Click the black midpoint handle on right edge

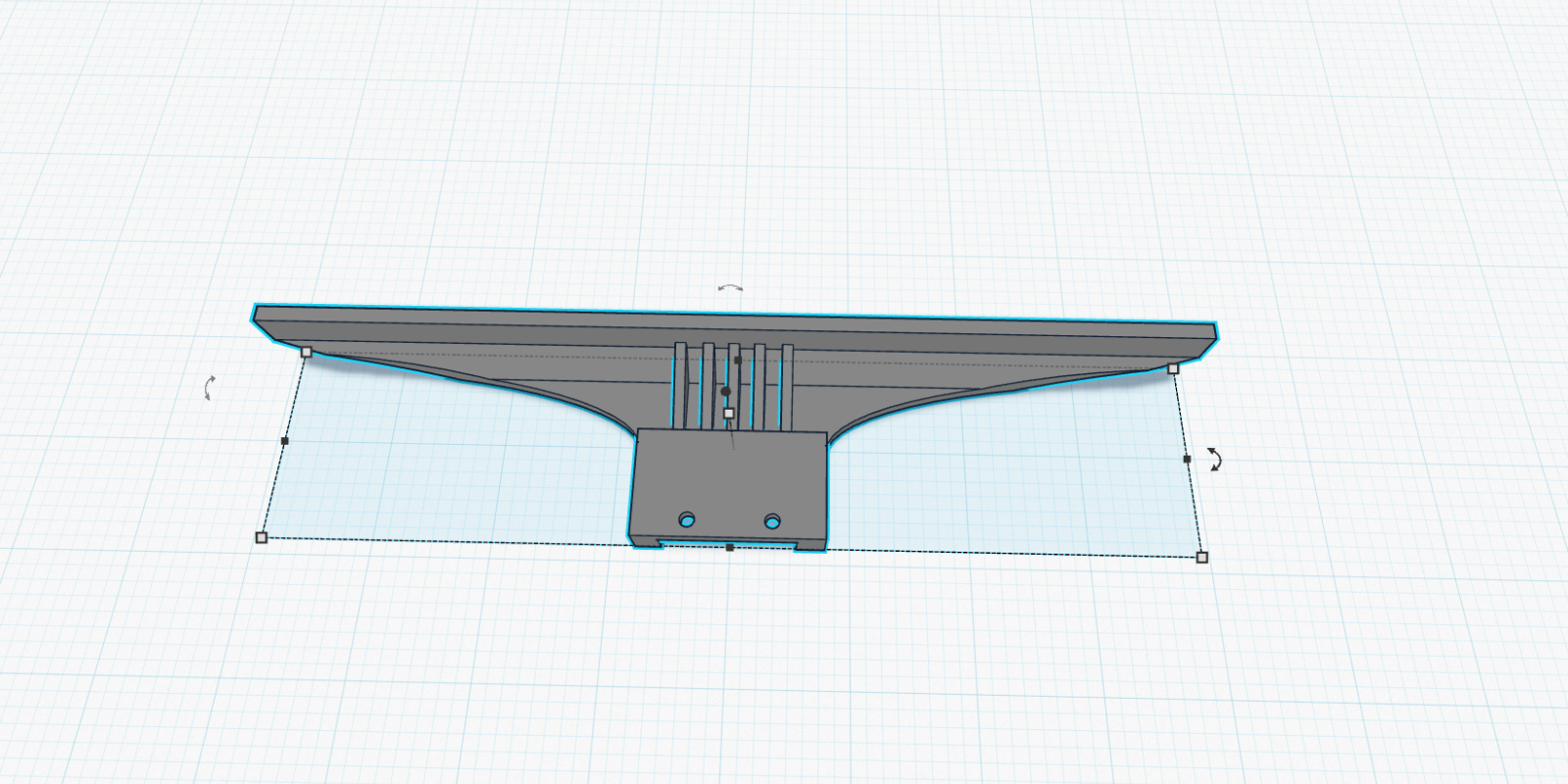tap(1187, 459)
